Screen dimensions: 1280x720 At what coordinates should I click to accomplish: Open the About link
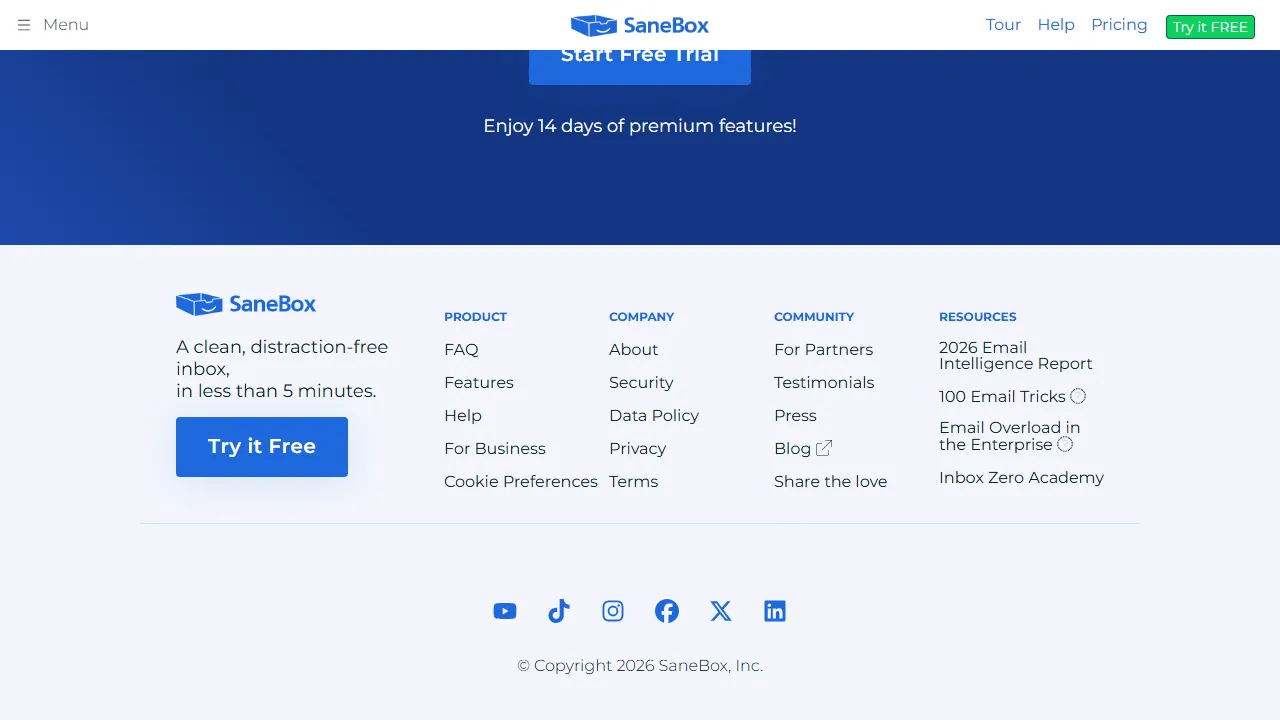pos(634,349)
